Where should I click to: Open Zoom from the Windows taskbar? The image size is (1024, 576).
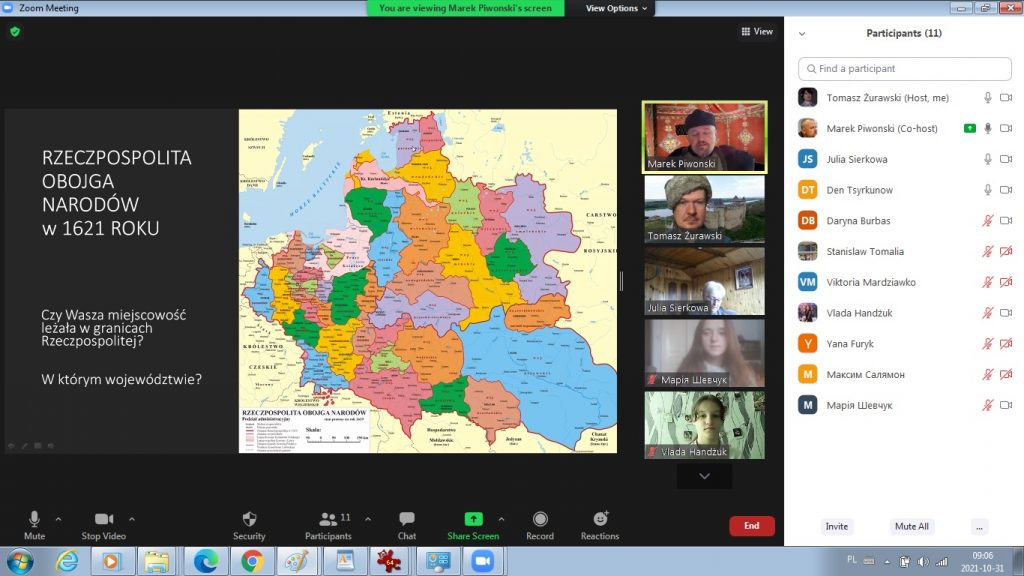(x=483, y=561)
